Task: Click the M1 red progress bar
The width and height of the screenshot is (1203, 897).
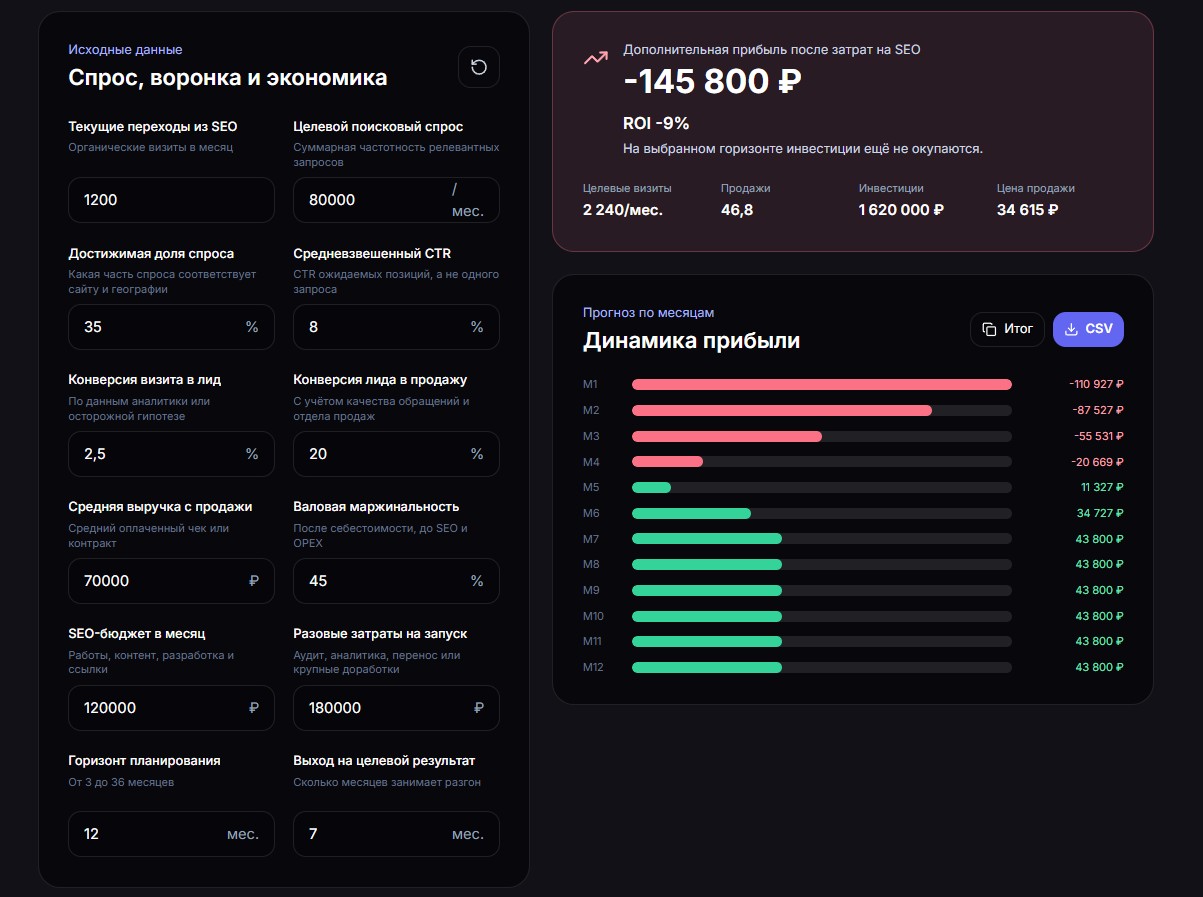Action: (822, 384)
